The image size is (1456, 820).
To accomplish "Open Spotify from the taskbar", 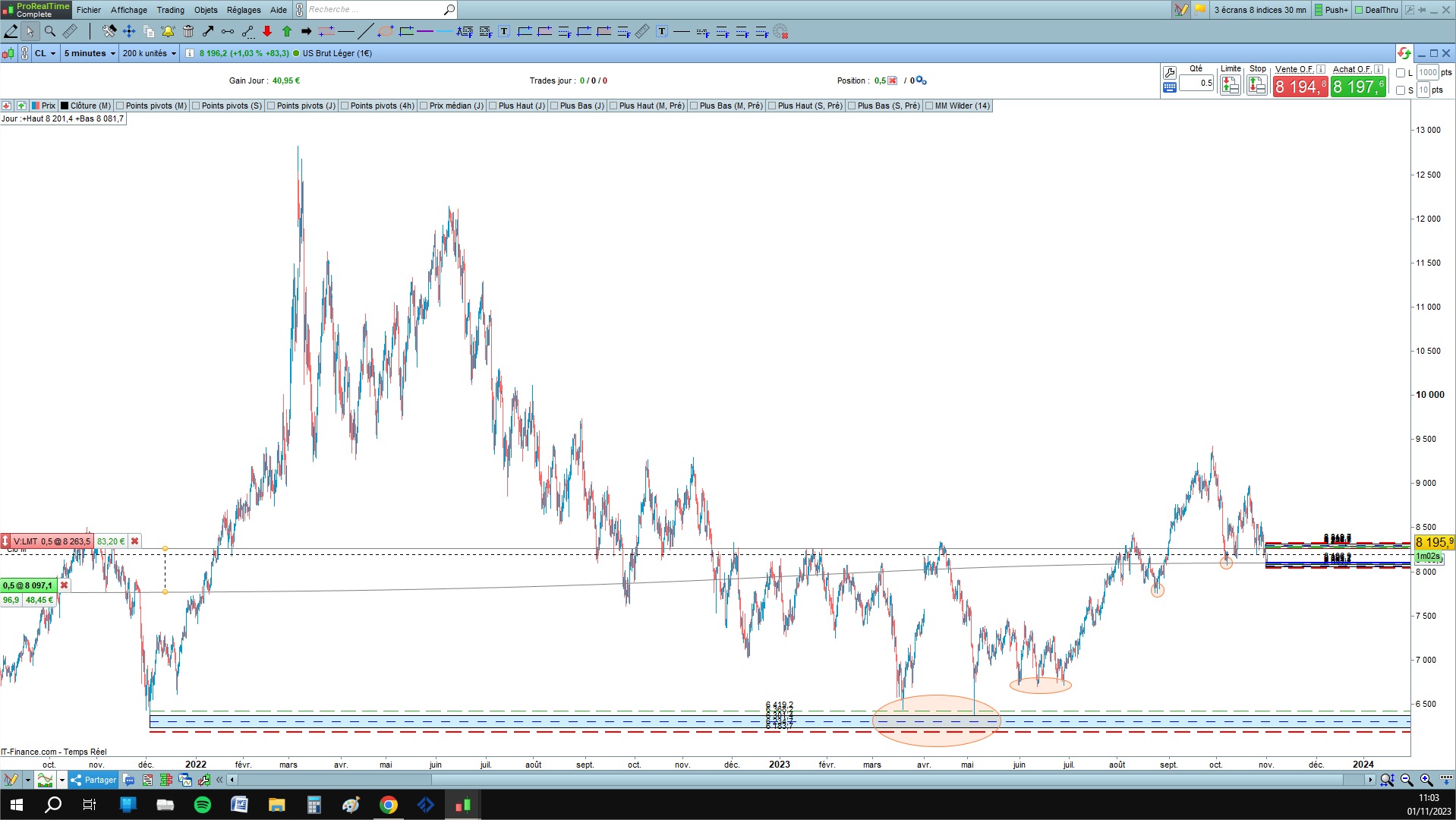I will pos(203,805).
